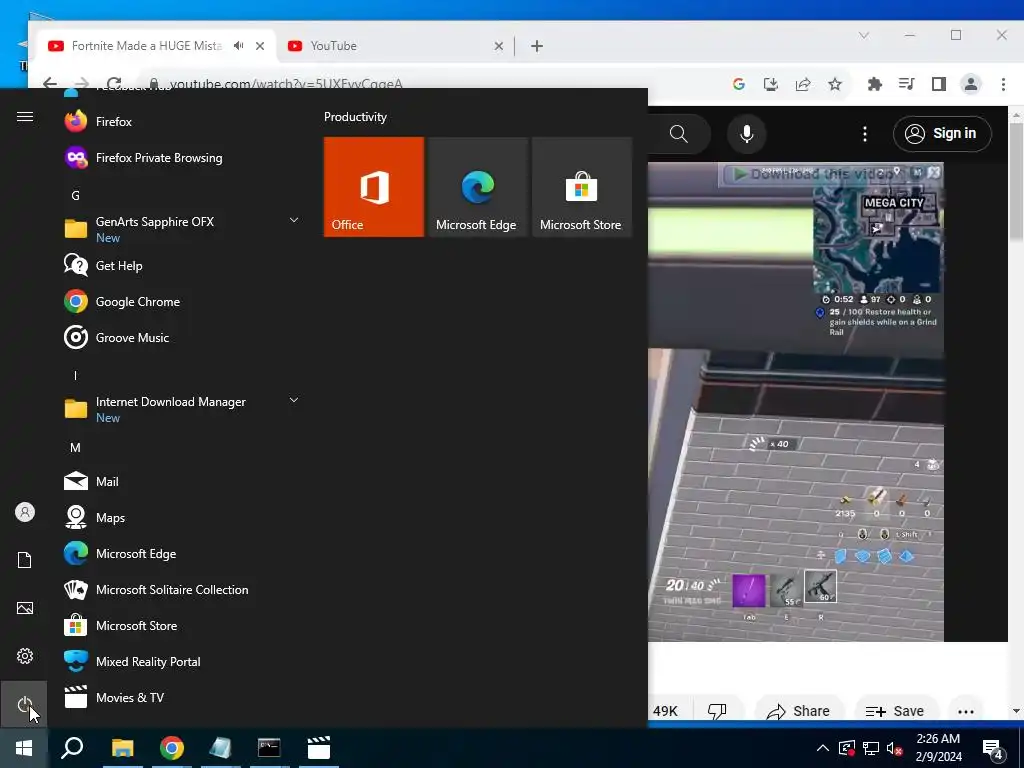1024x768 pixels.
Task: Jump to letter M section header
Action: (x=75, y=447)
